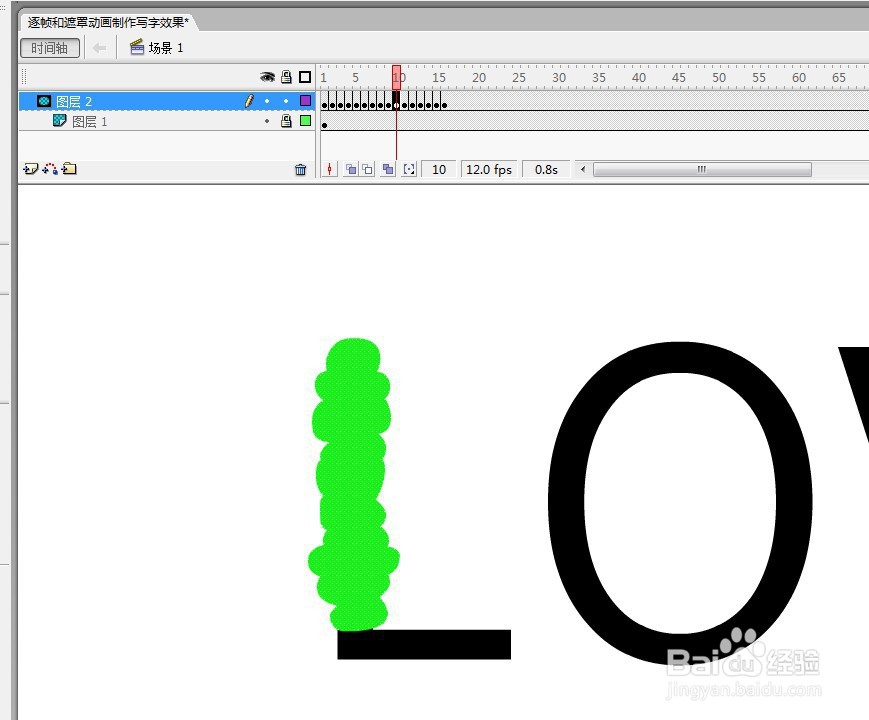Click frame number 60 on timeline ruler
The width and height of the screenshot is (869, 720).
coord(799,78)
